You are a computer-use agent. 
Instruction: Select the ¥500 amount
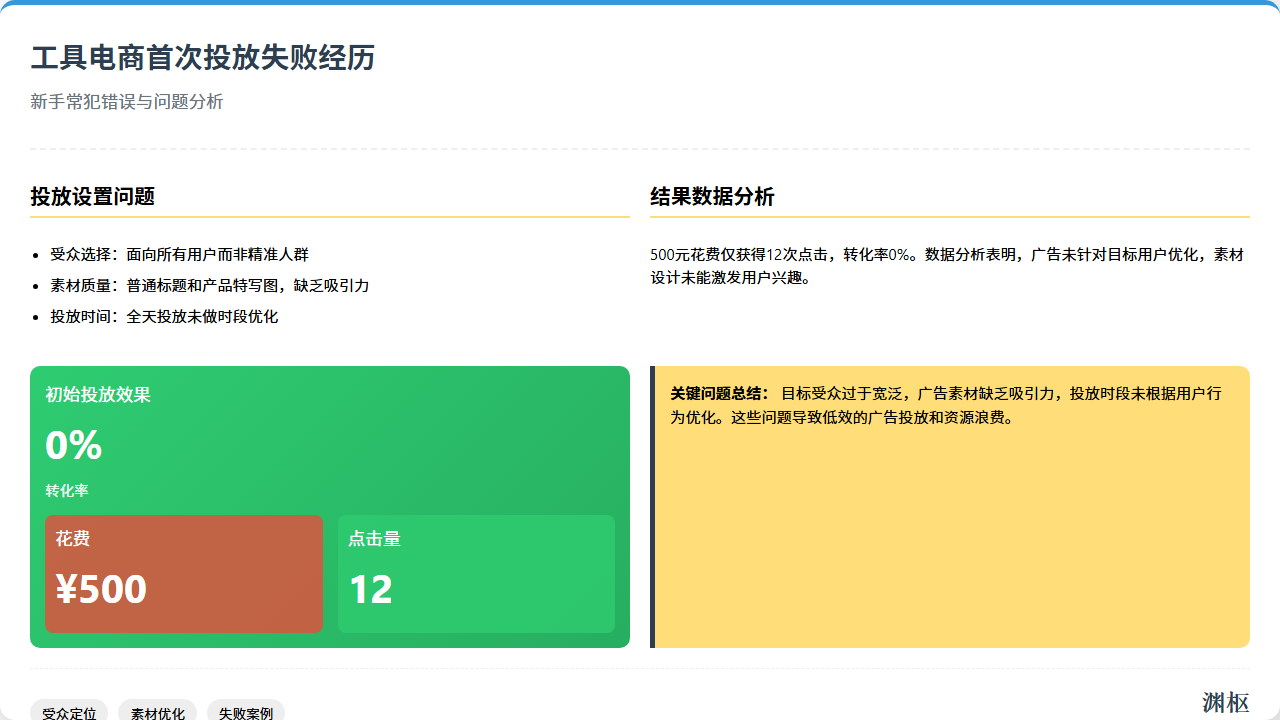point(102,590)
